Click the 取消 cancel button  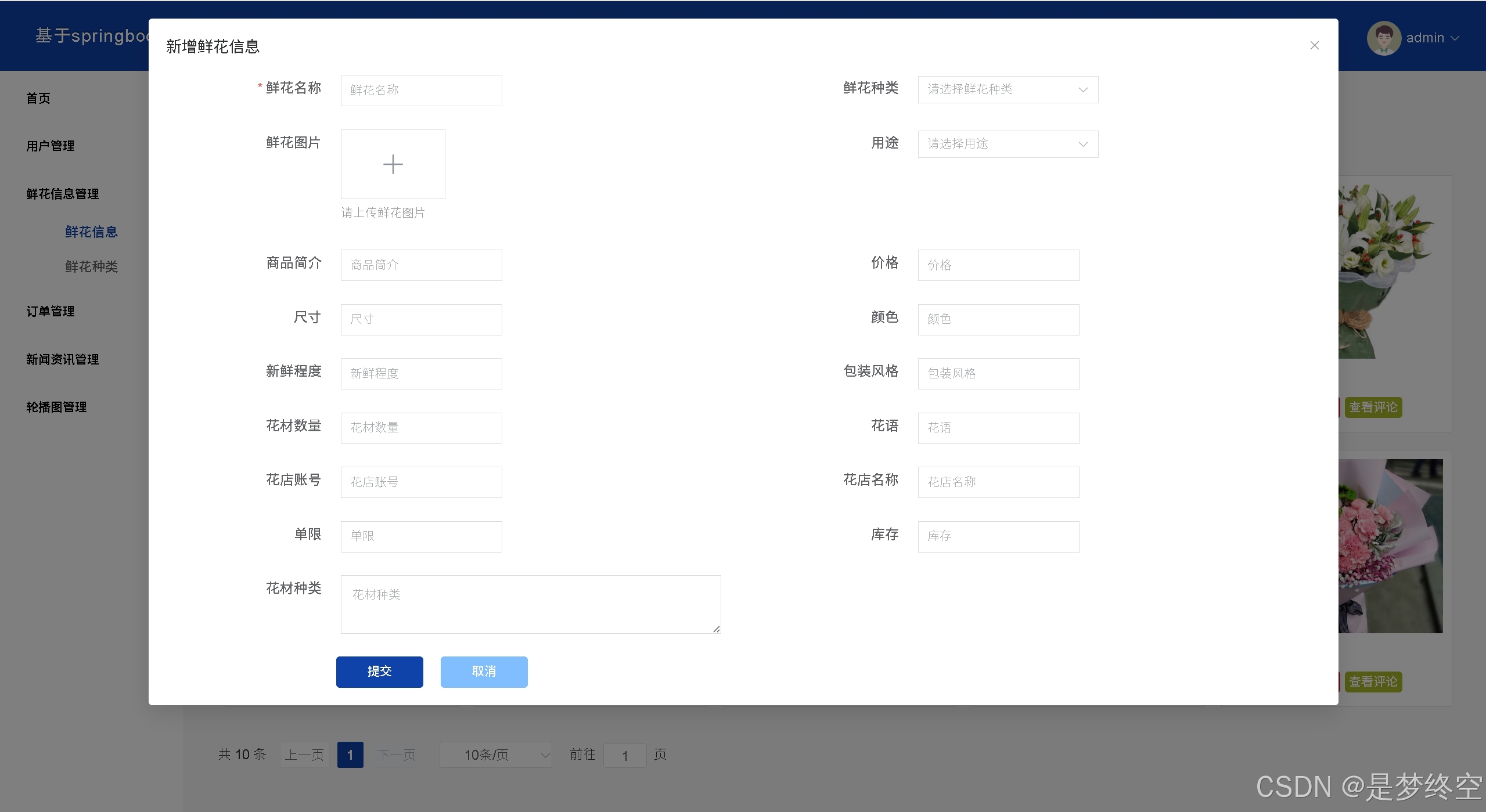coord(483,672)
